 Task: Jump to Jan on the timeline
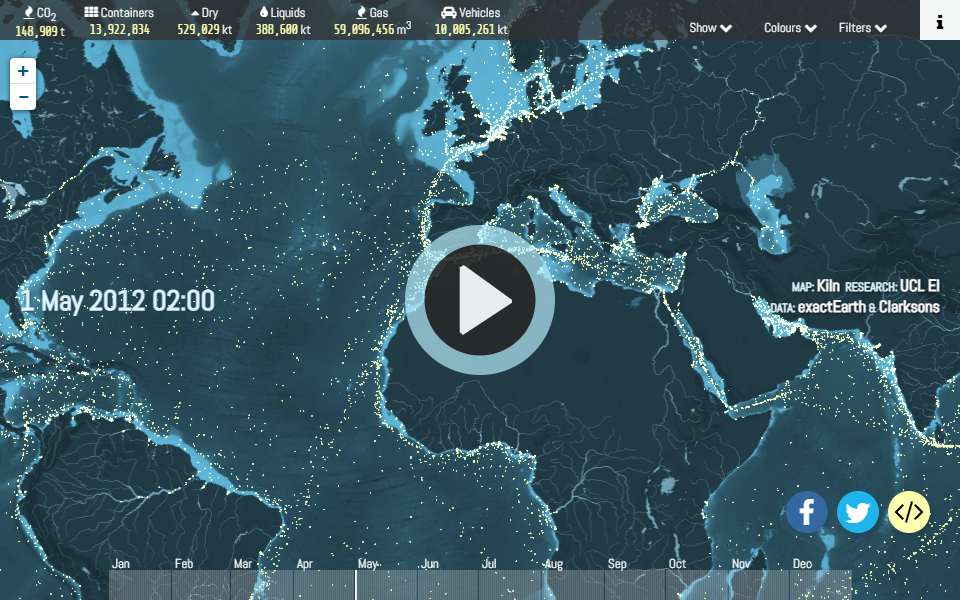click(121, 563)
